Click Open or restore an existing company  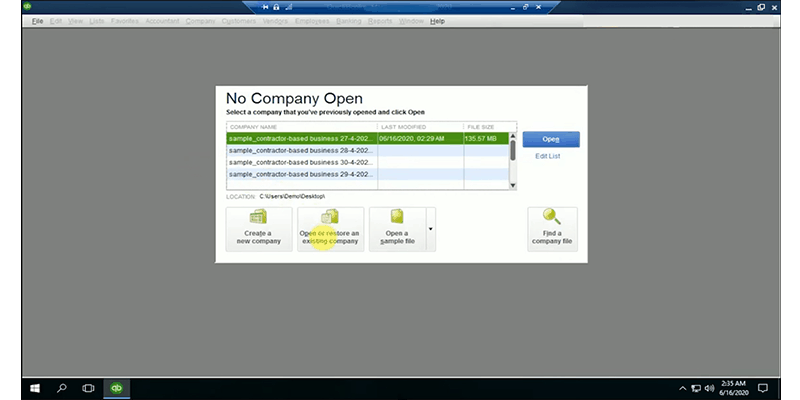pos(330,229)
